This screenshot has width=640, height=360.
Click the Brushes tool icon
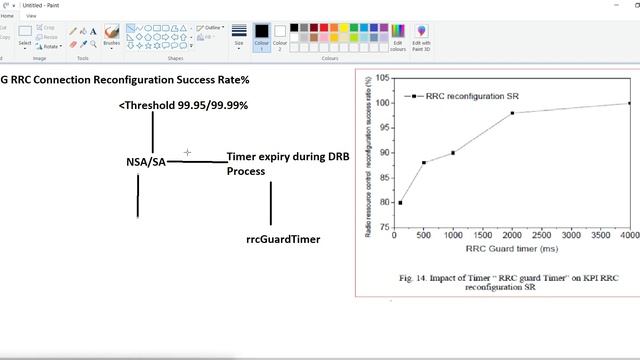[111, 31]
